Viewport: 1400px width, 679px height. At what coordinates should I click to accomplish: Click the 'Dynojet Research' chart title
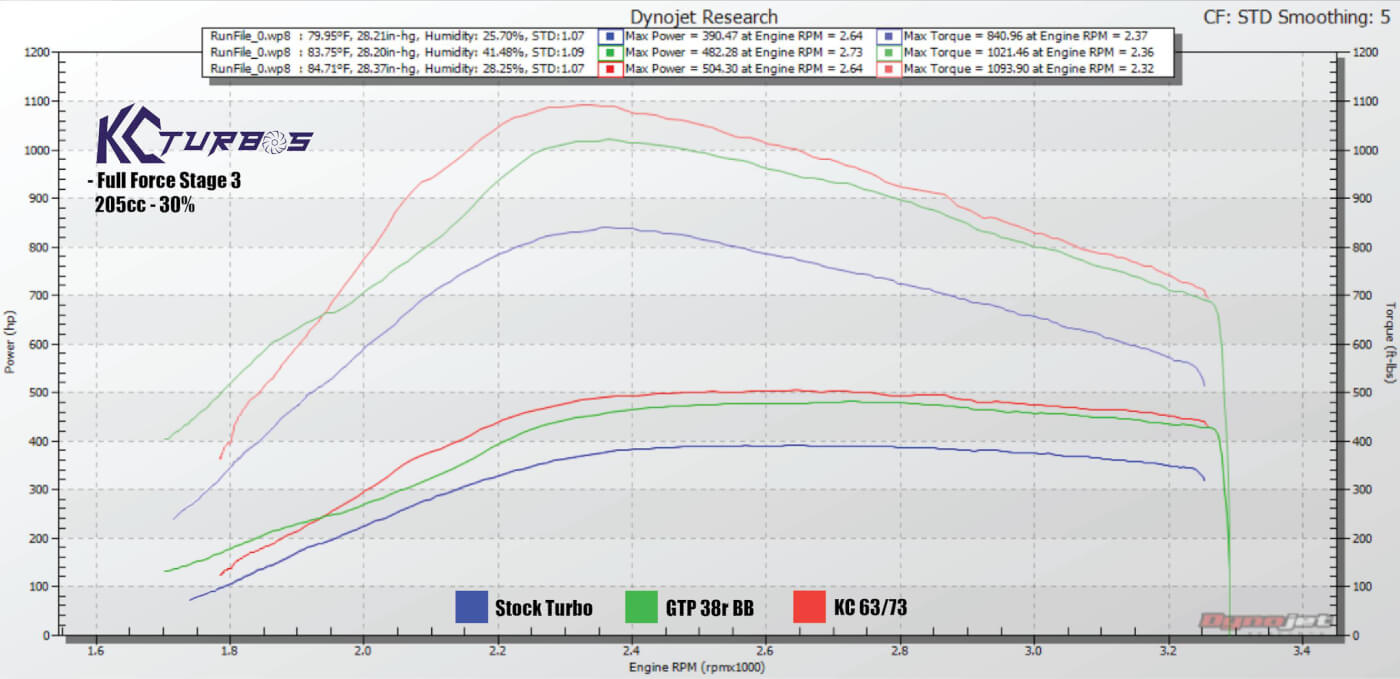704,17
